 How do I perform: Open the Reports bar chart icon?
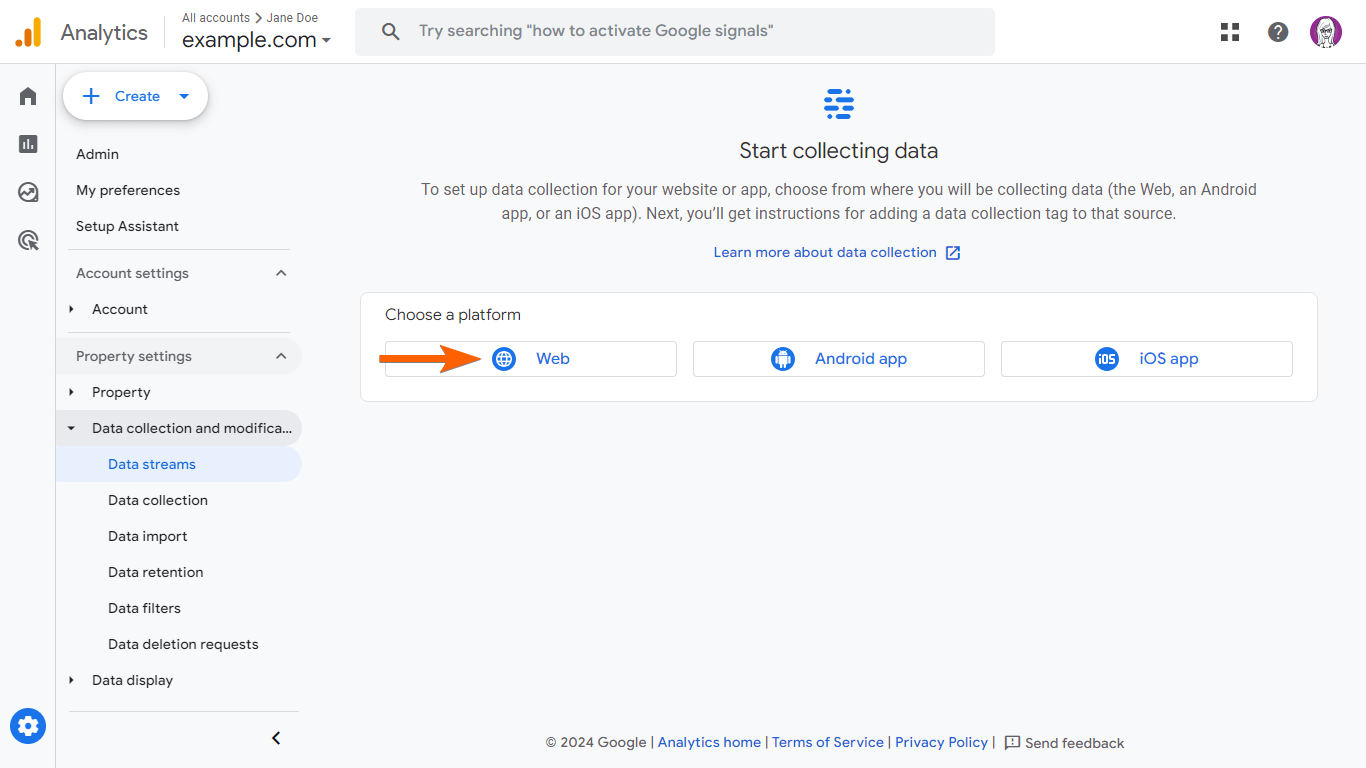click(28, 144)
